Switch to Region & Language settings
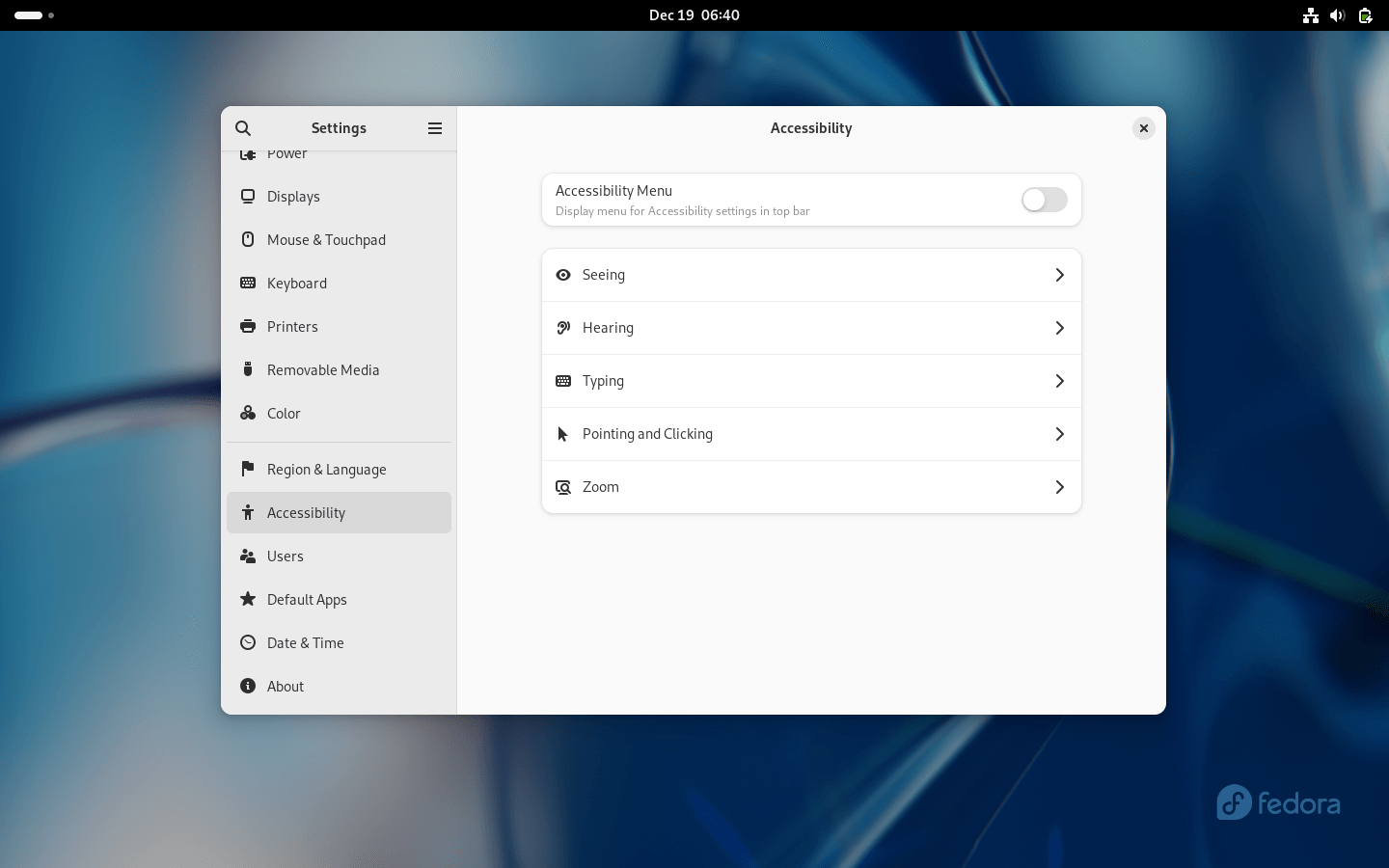This screenshot has width=1389, height=868. click(326, 469)
